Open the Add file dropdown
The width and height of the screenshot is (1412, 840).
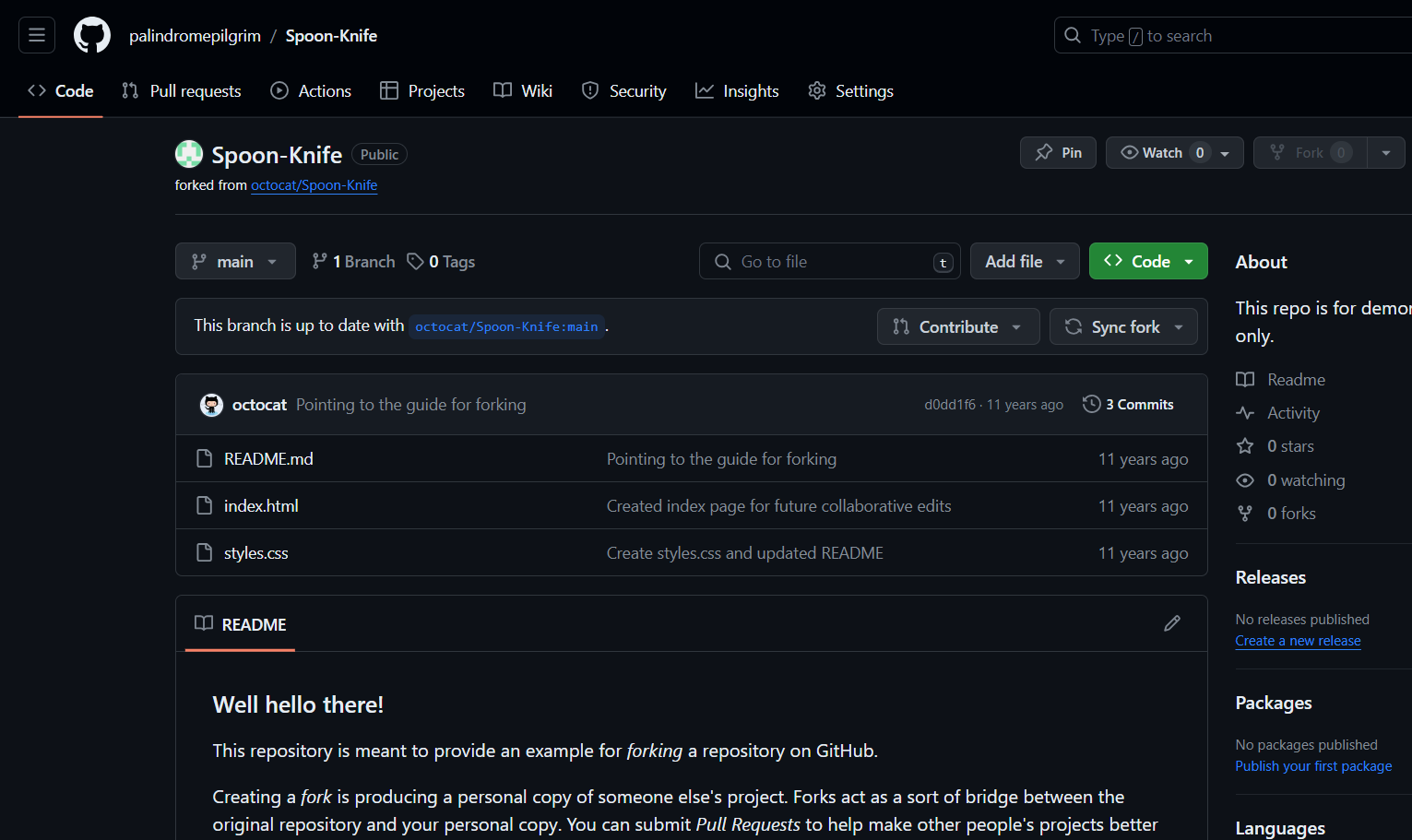pyautogui.click(x=1024, y=262)
